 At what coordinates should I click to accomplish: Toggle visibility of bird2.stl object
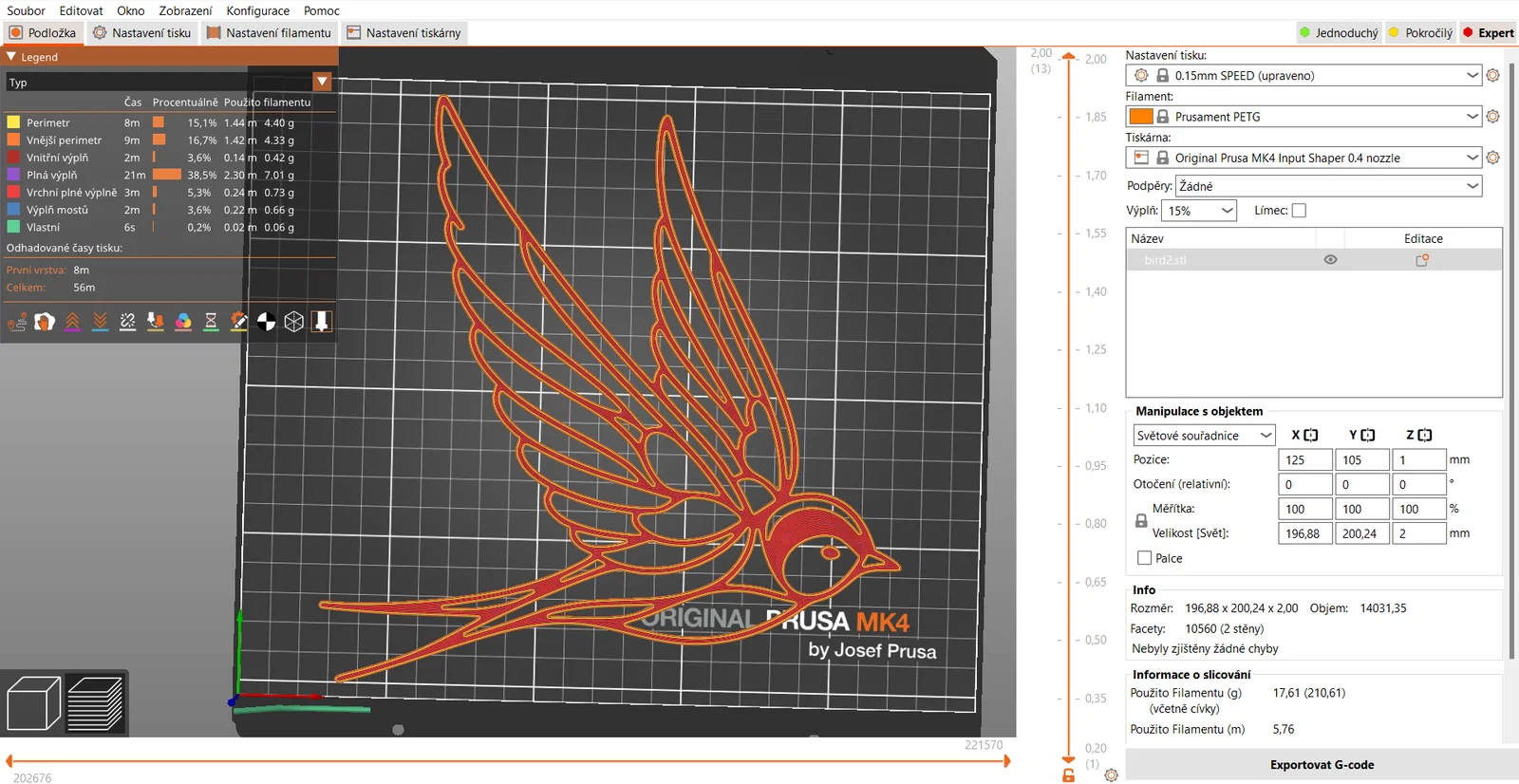click(1330, 260)
